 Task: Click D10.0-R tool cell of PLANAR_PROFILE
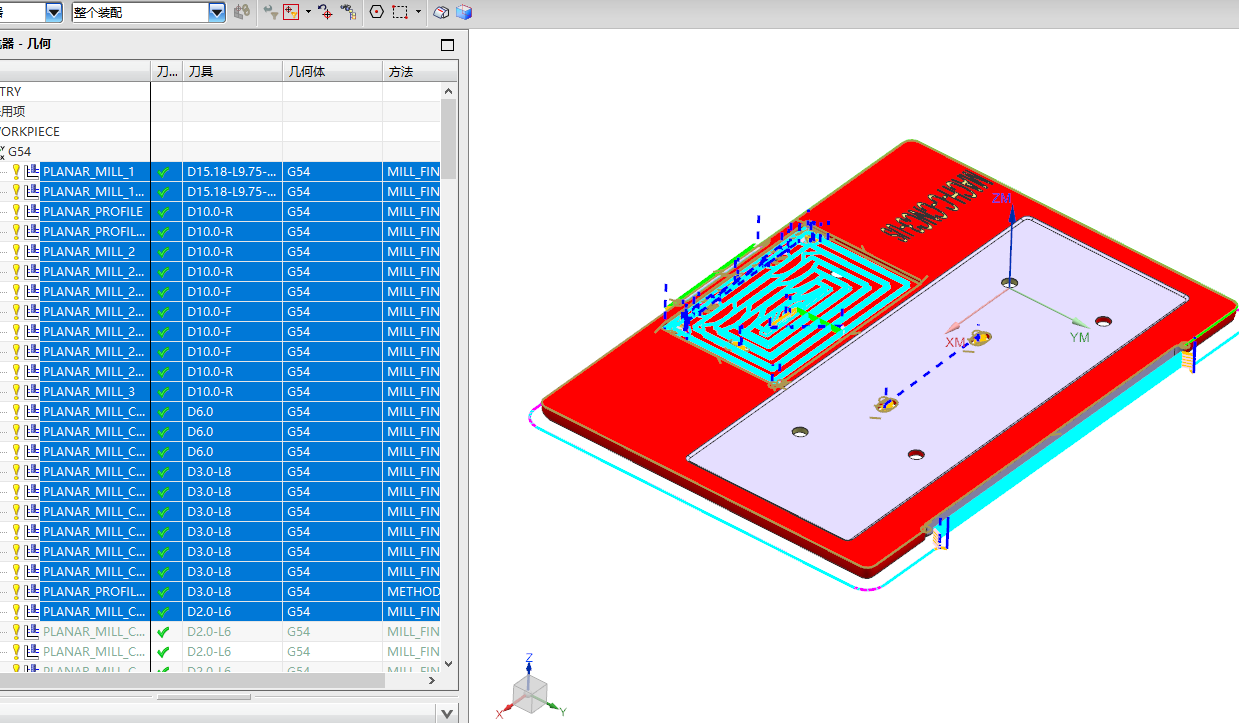point(232,211)
